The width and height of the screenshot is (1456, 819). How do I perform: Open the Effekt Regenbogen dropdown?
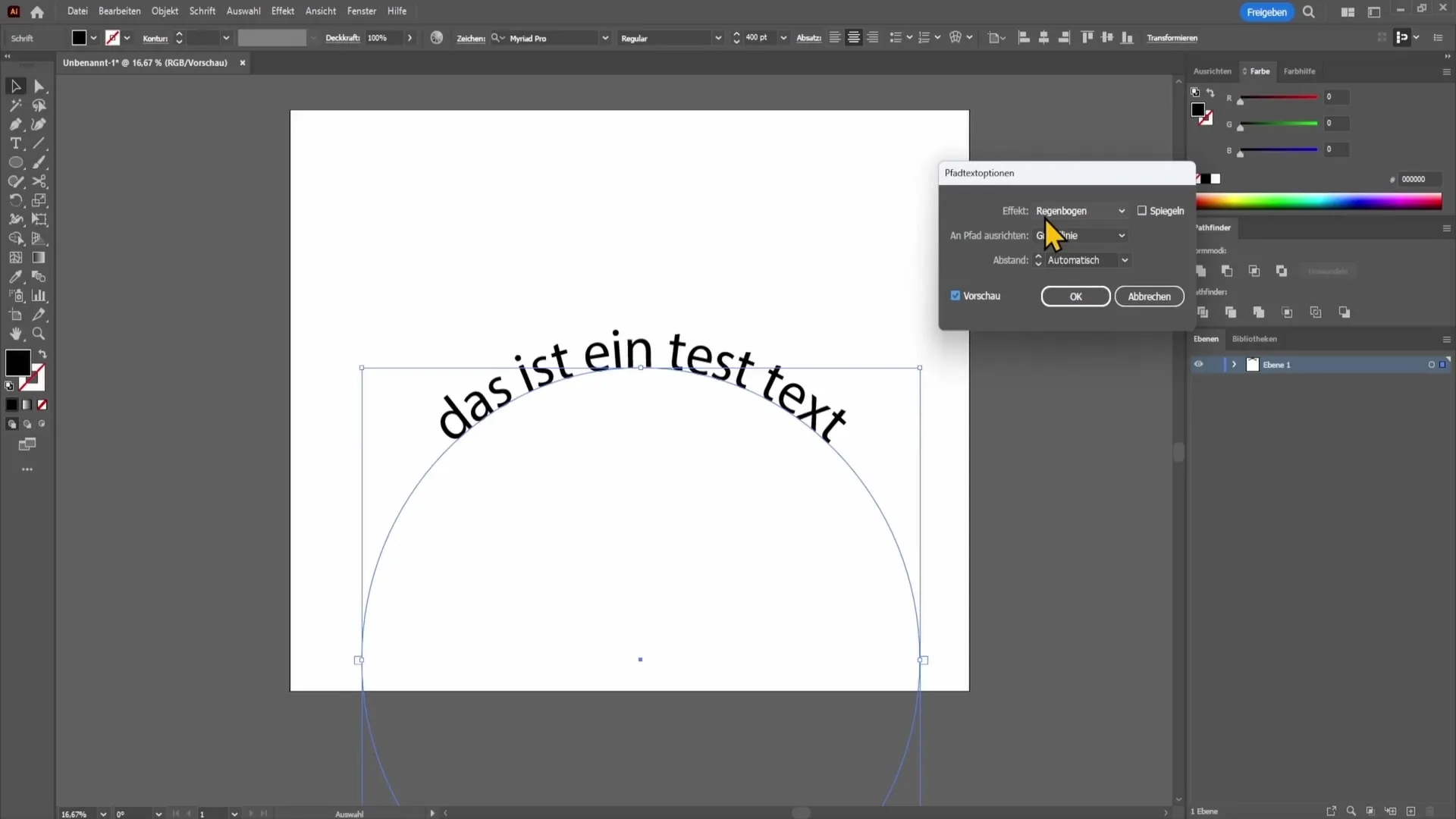click(1081, 211)
